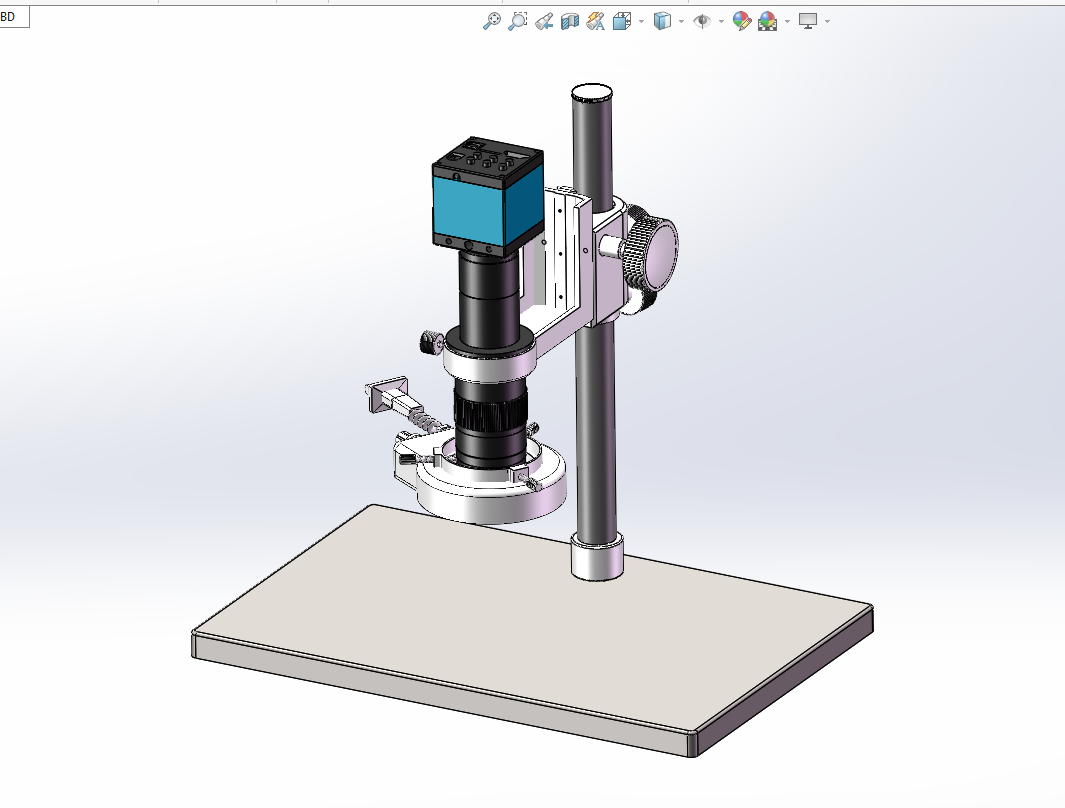1065x808 pixels.
Task: Click Apply Scene icon
Action: (x=768, y=21)
